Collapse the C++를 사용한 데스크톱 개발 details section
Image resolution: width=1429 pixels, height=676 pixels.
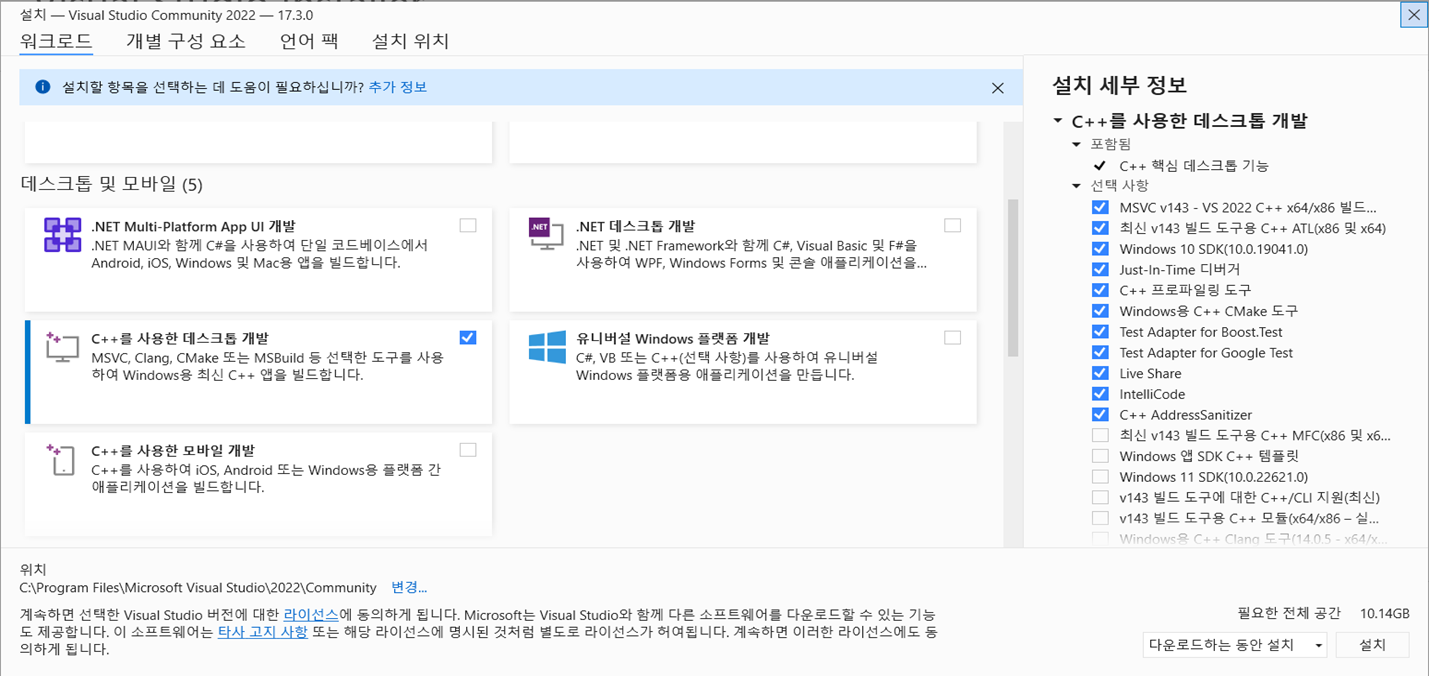1057,122
